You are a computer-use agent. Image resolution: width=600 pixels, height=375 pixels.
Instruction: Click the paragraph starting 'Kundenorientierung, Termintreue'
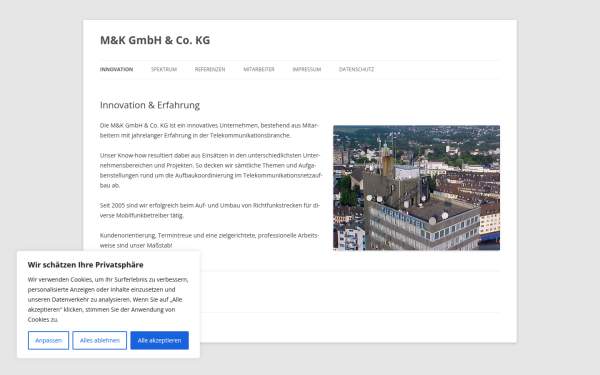209,240
